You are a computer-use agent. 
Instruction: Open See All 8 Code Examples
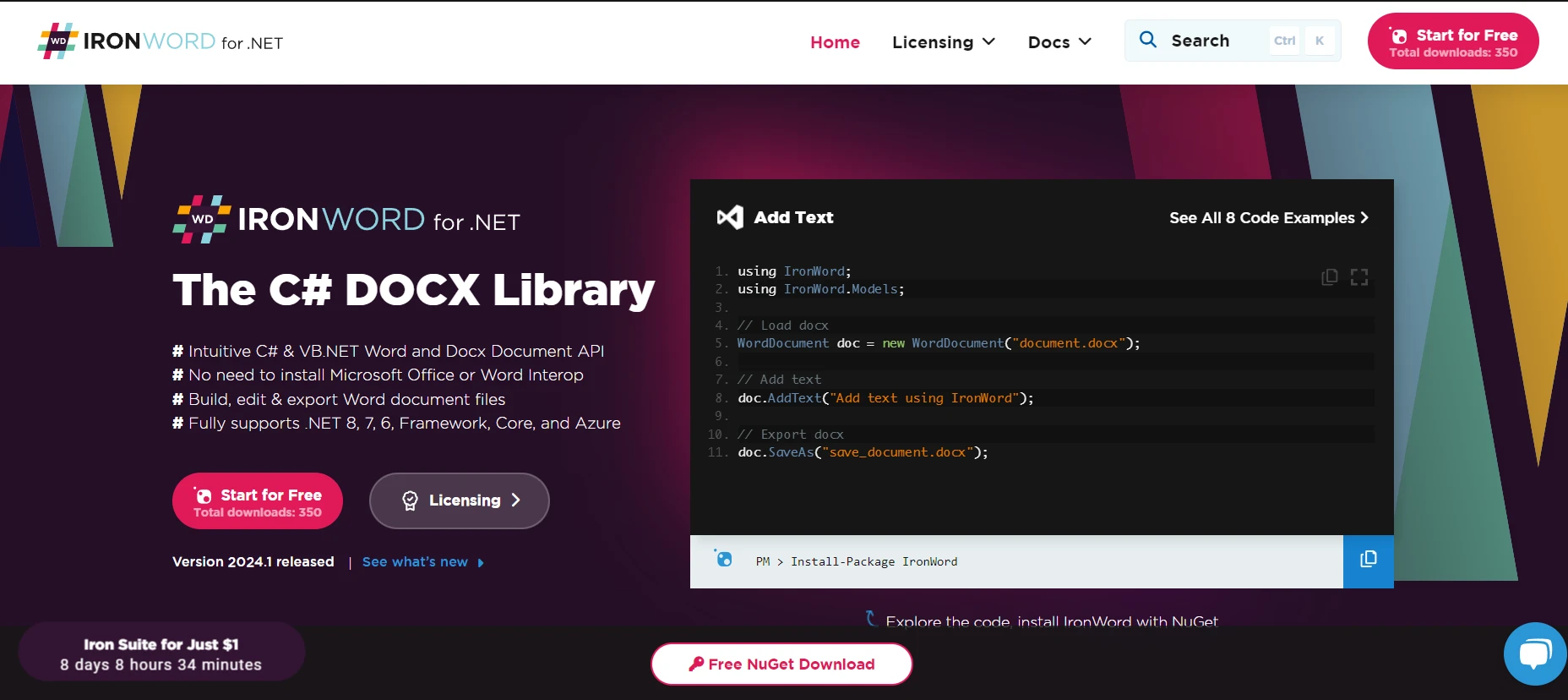tap(1267, 218)
